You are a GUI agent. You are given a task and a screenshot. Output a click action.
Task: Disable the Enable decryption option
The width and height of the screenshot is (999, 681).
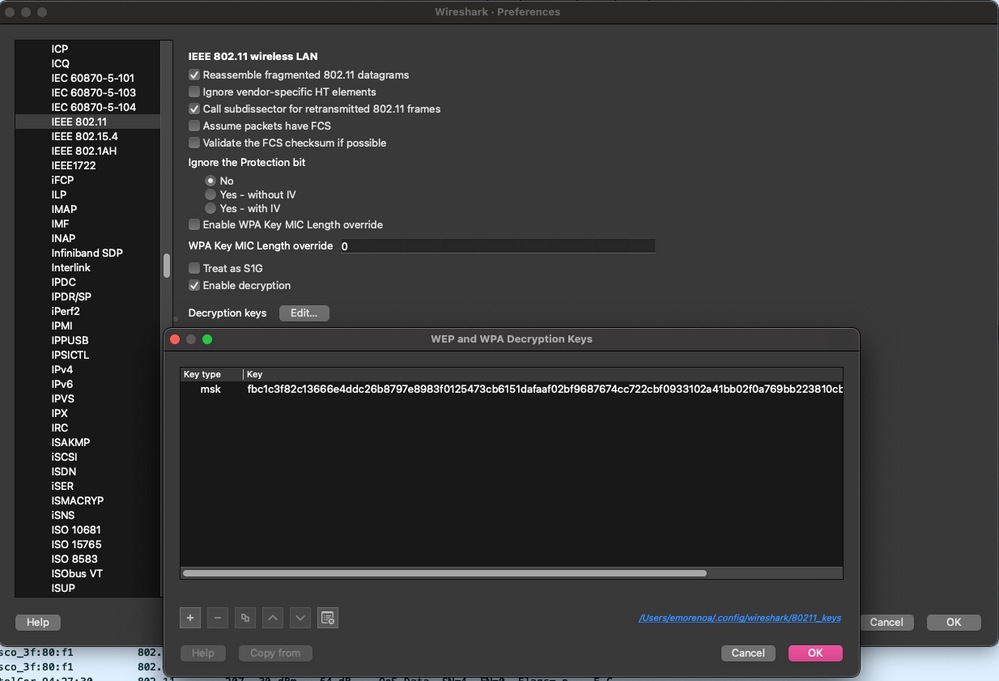[x=193, y=284]
